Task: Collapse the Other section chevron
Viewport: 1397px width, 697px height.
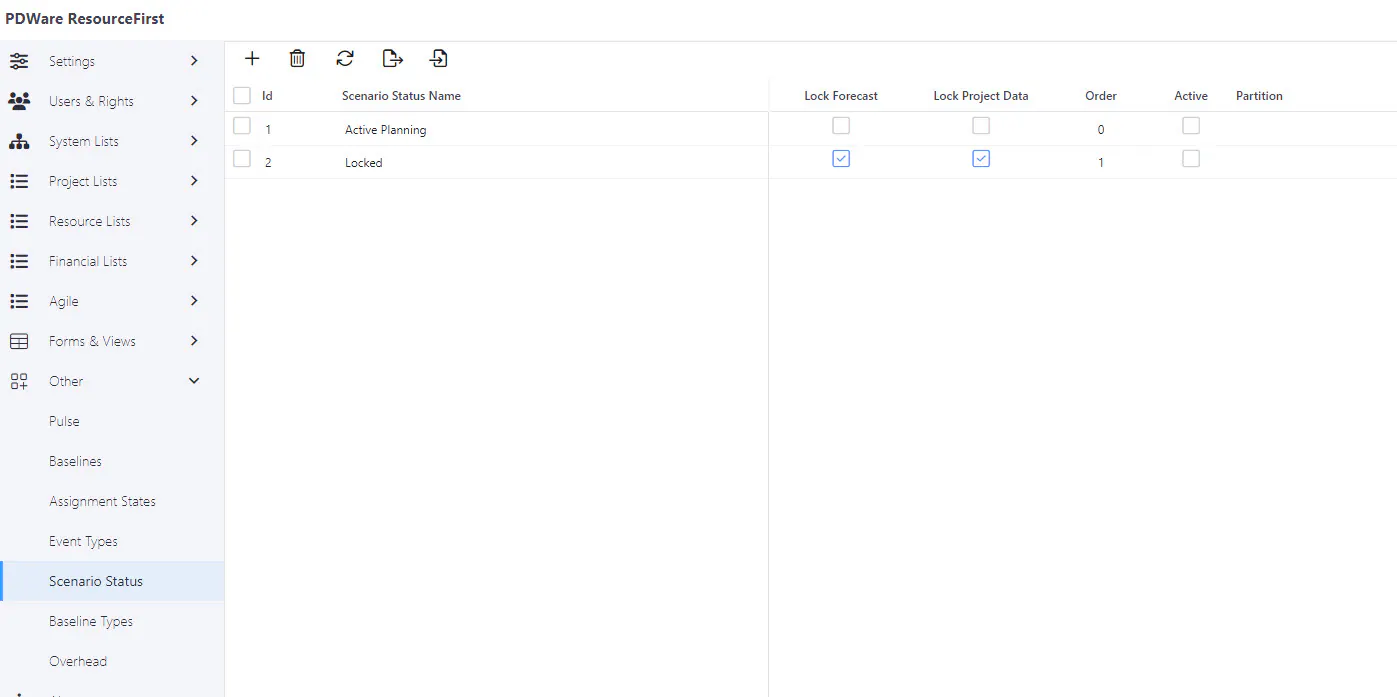Action: click(x=194, y=381)
